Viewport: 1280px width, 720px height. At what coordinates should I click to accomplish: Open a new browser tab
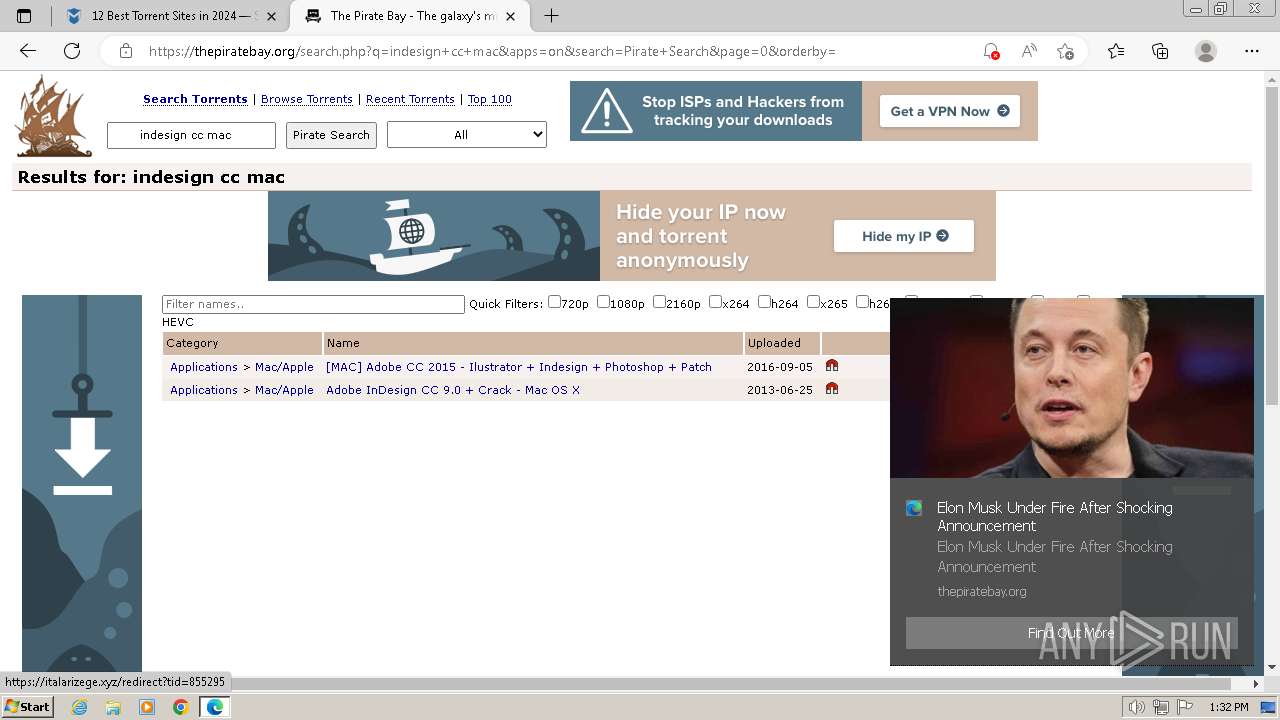551,16
